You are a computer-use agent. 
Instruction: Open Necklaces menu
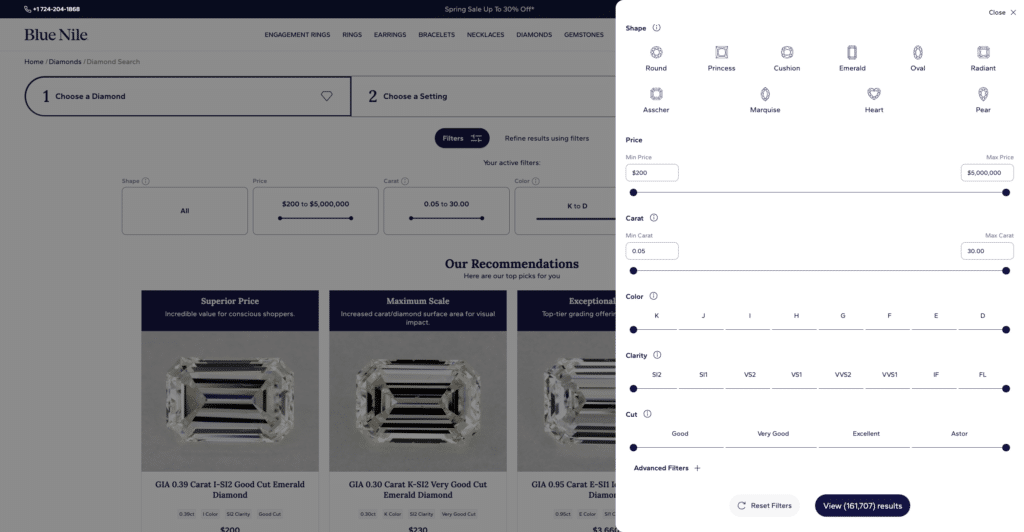point(485,35)
